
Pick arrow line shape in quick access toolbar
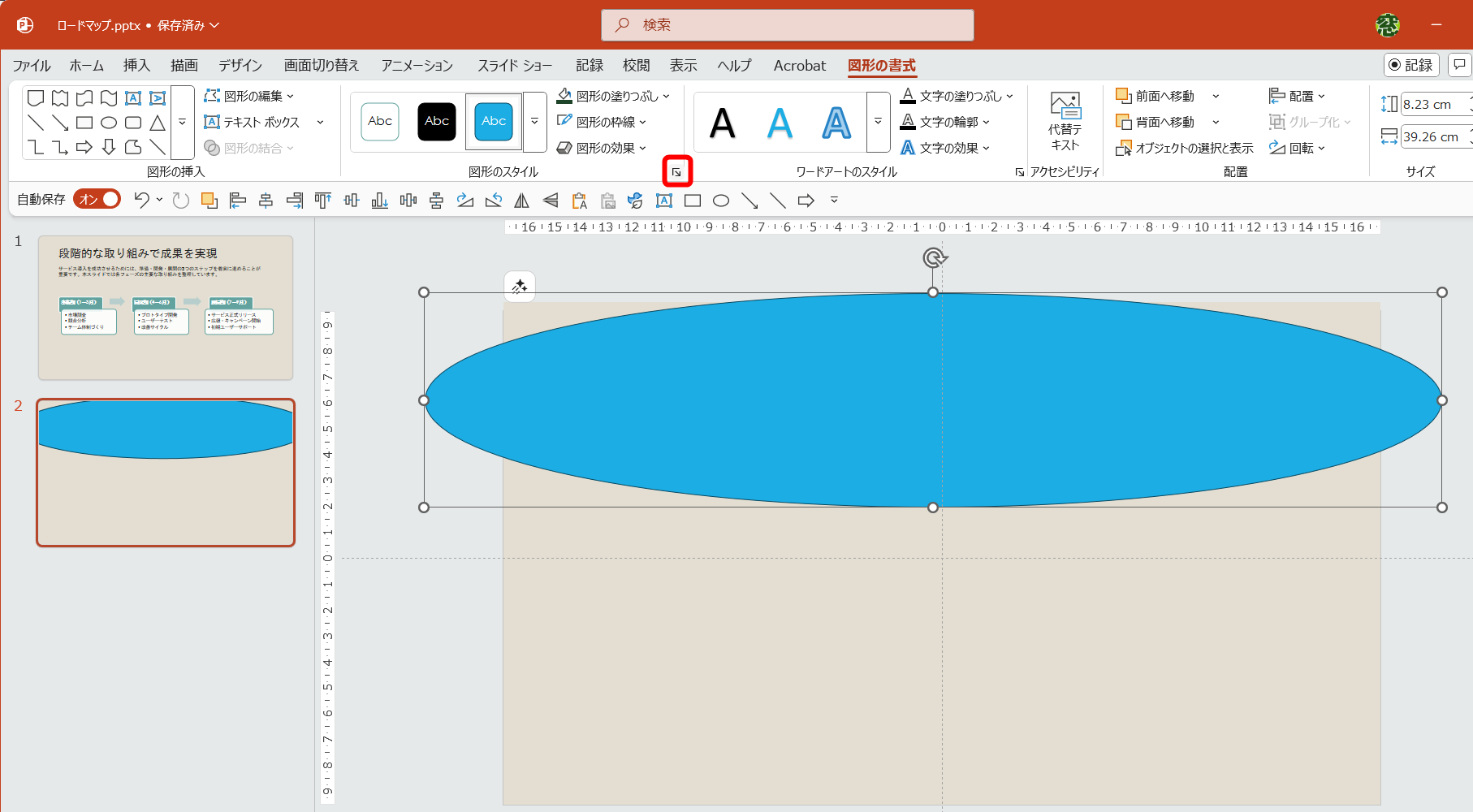click(749, 201)
